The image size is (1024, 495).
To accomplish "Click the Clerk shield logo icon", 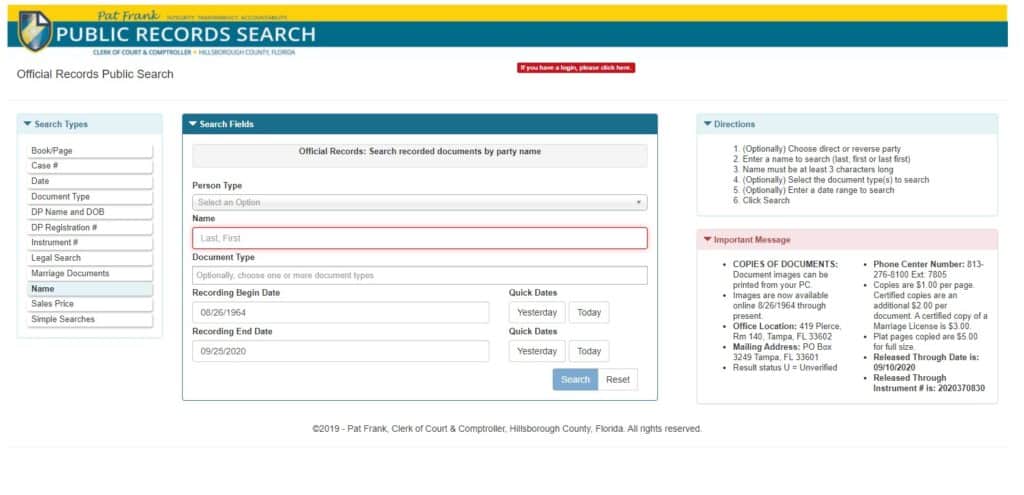I will coord(34,31).
